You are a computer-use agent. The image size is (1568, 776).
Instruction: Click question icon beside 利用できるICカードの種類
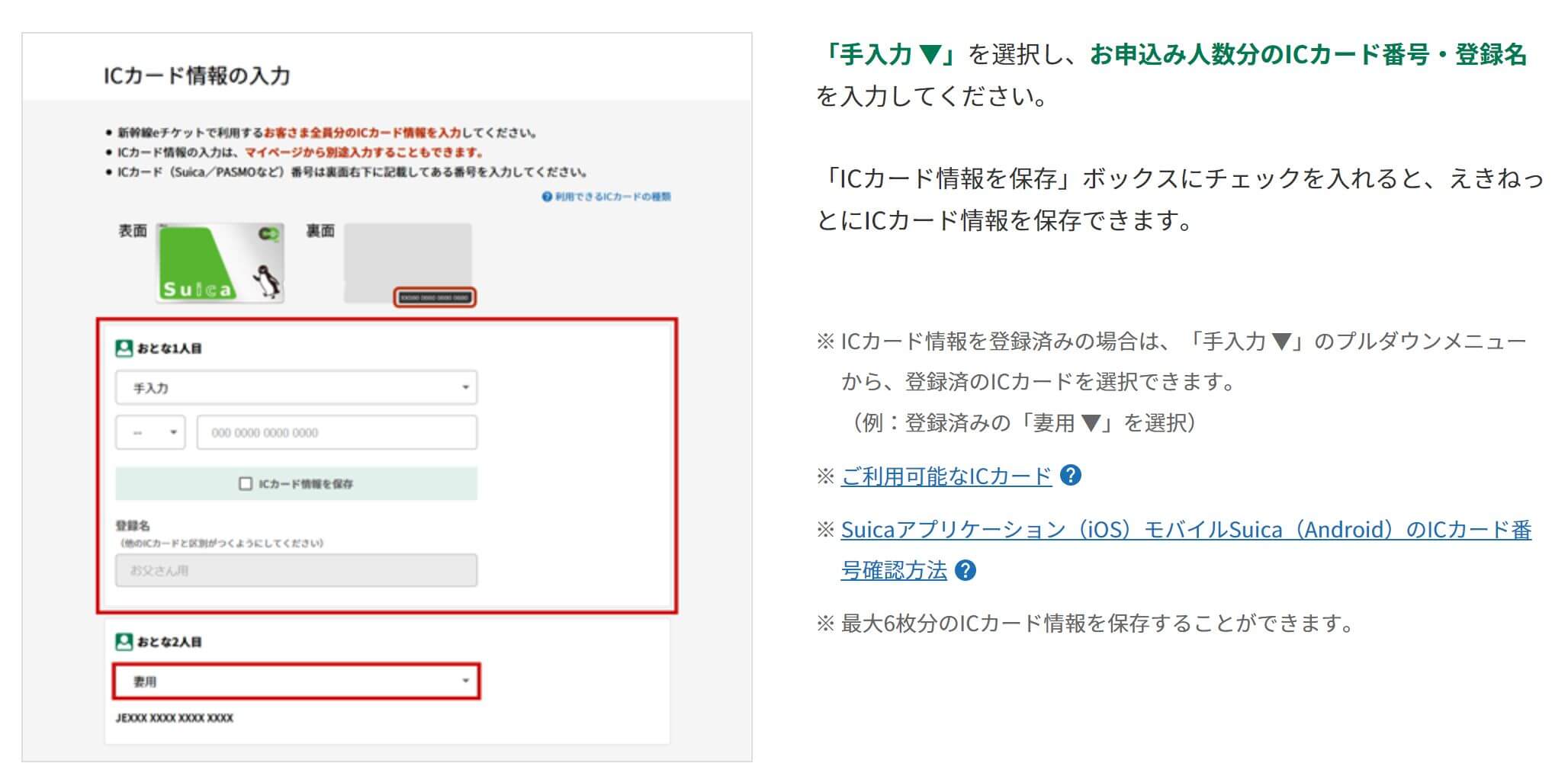pyautogui.click(x=546, y=197)
